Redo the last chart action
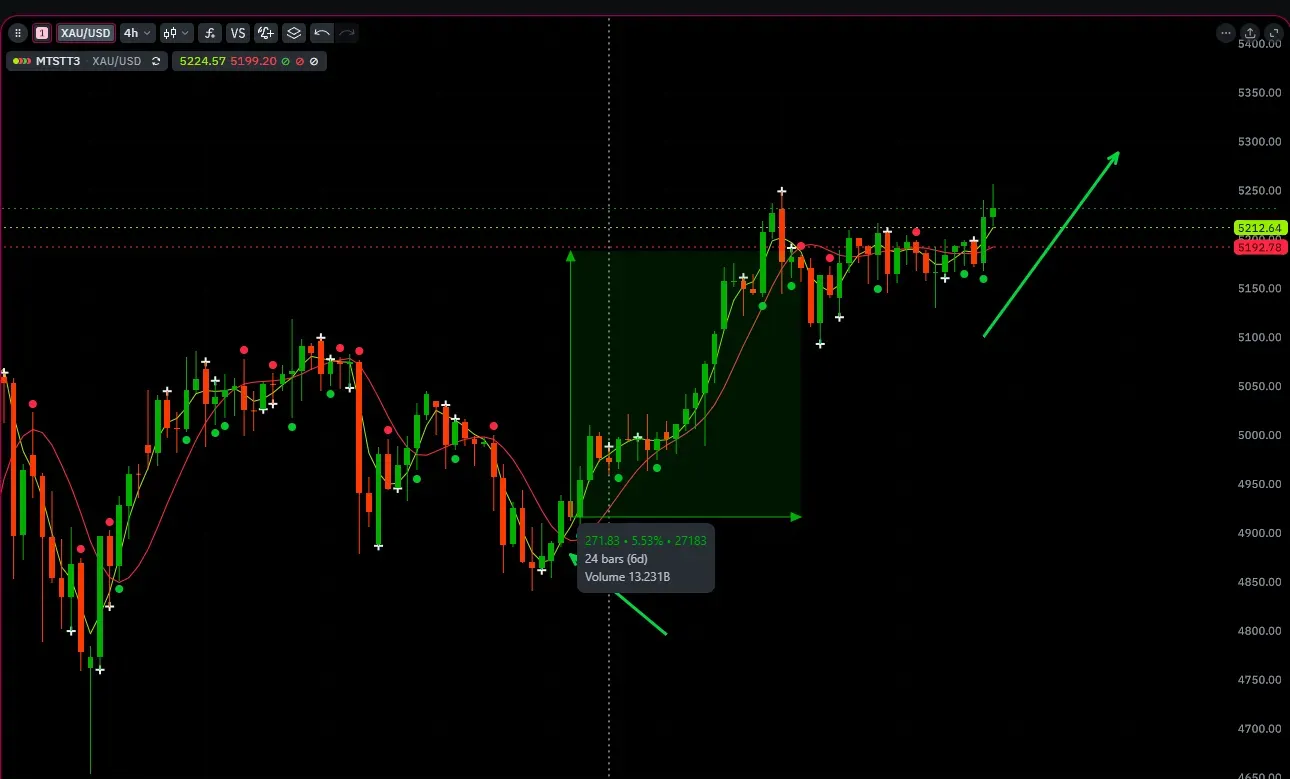 (x=347, y=33)
